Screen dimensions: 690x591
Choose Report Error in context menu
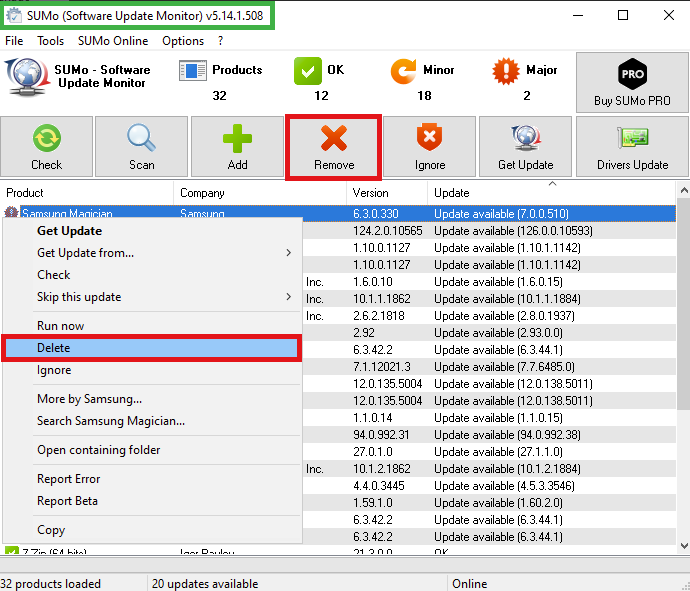coord(151,479)
